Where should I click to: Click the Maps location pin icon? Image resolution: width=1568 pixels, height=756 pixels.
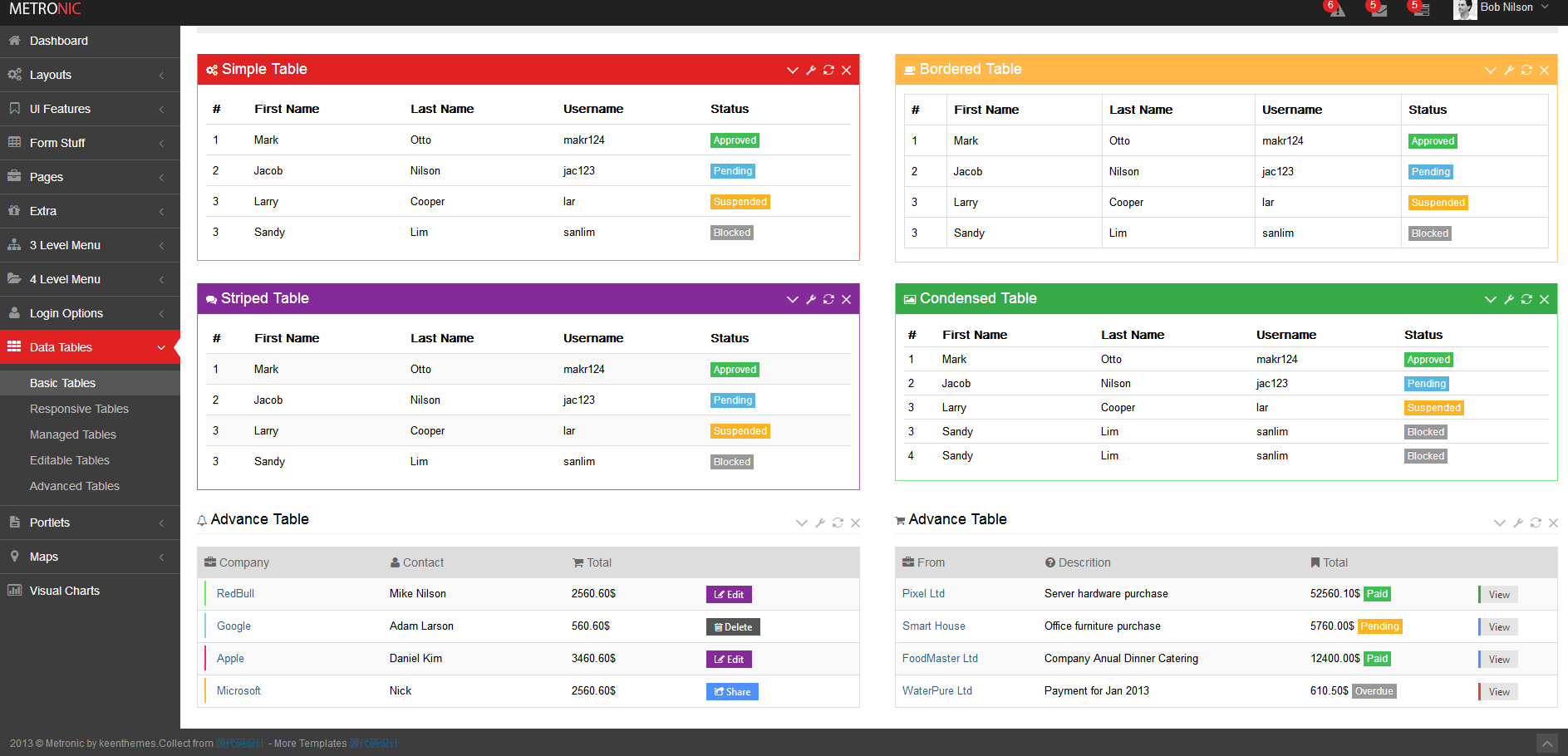[x=14, y=556]
